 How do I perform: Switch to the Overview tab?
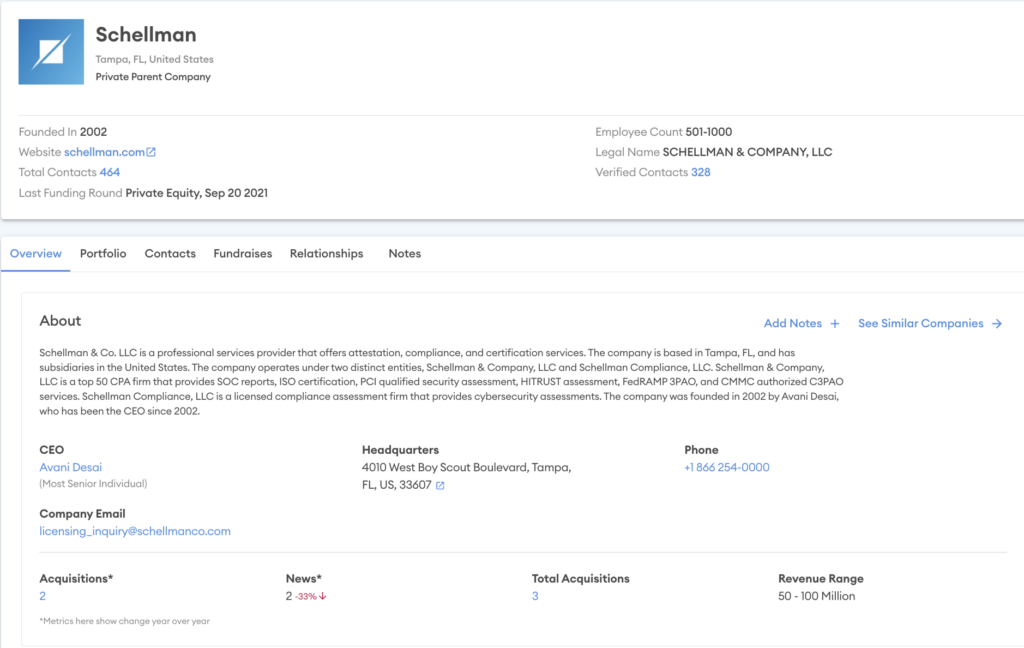[x=36, y=253]
